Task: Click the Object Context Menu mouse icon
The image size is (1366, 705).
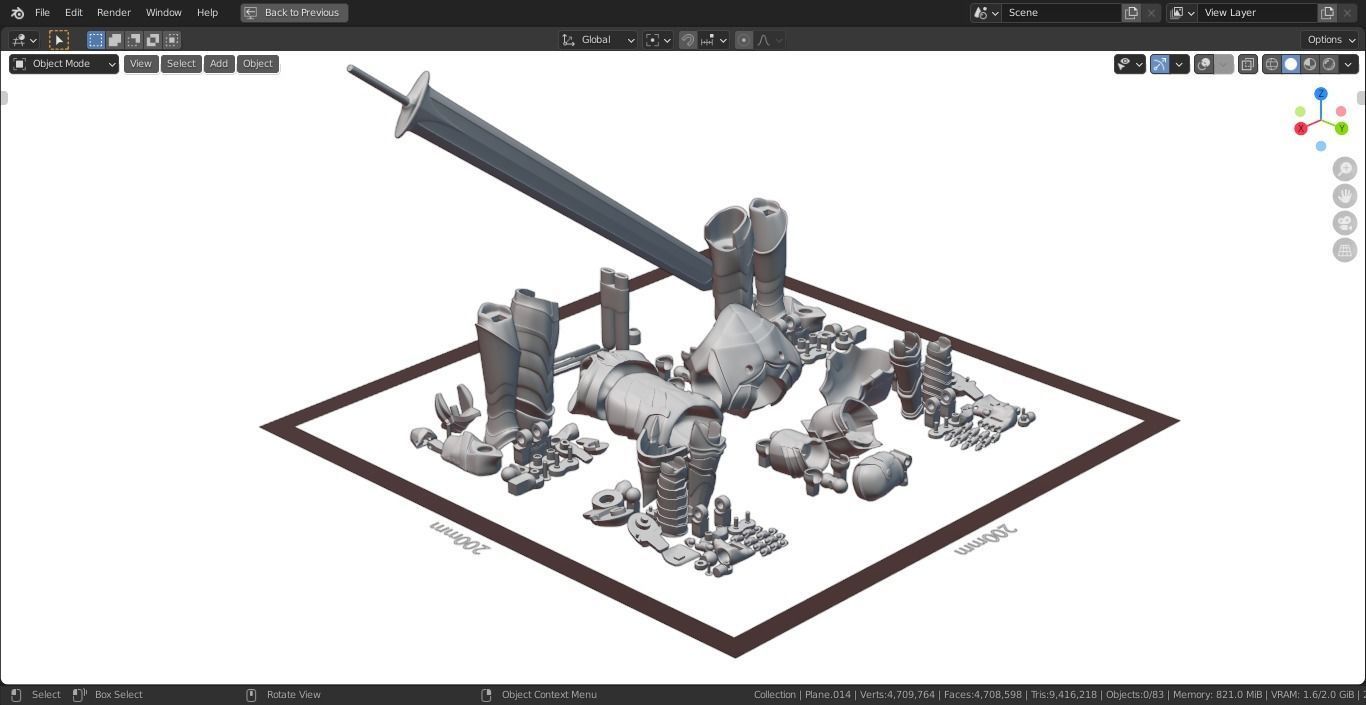Action: pyautogui.click(x=486, y=695)
